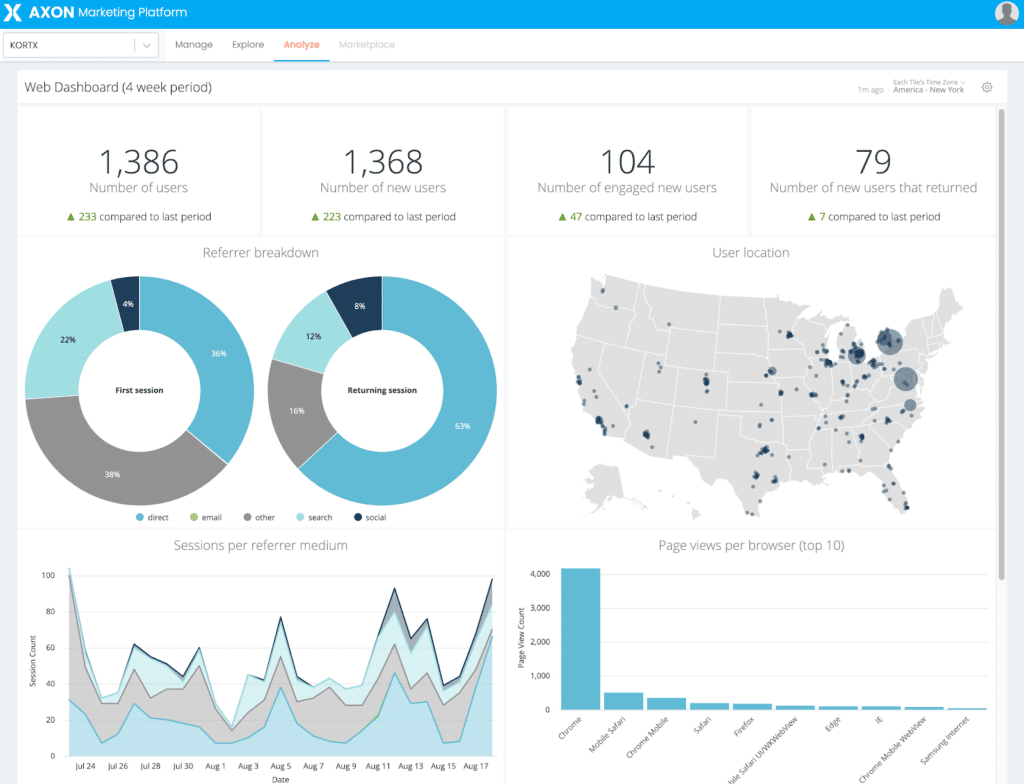Image resolution: width=1024 pixels, height=784 pixels.
Task: Hide the direct series via the legend
Action: [148, 517]
